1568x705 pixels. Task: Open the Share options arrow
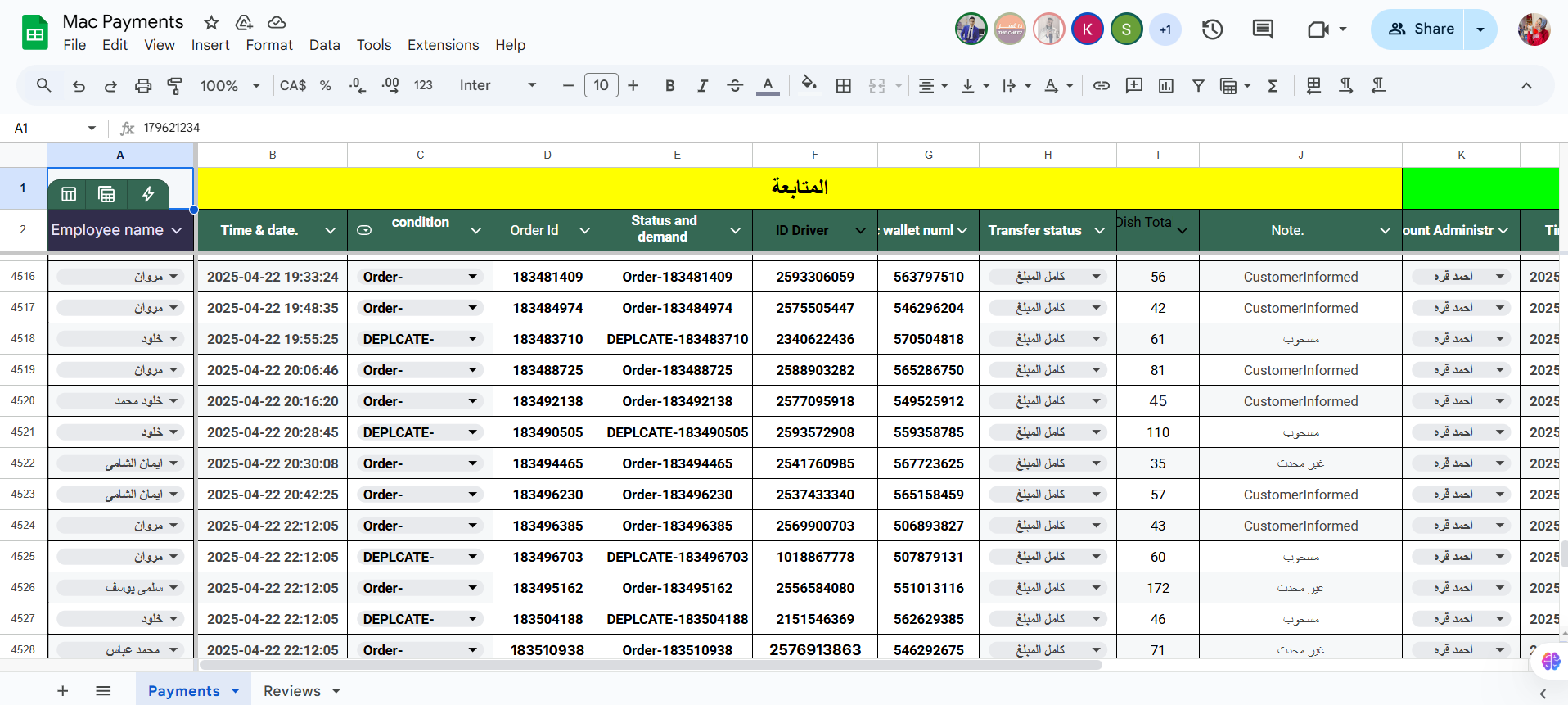point(1480,29)
